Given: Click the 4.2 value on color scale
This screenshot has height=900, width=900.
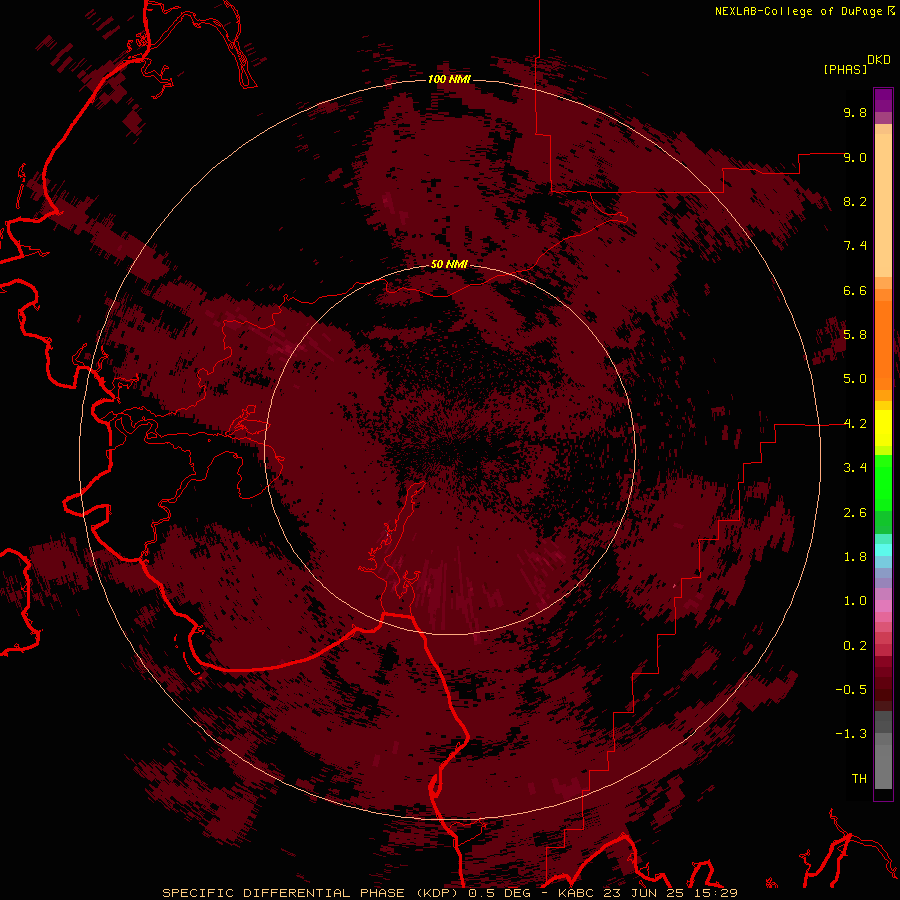Looking at the screenshot, I should [x=855, y=424].
